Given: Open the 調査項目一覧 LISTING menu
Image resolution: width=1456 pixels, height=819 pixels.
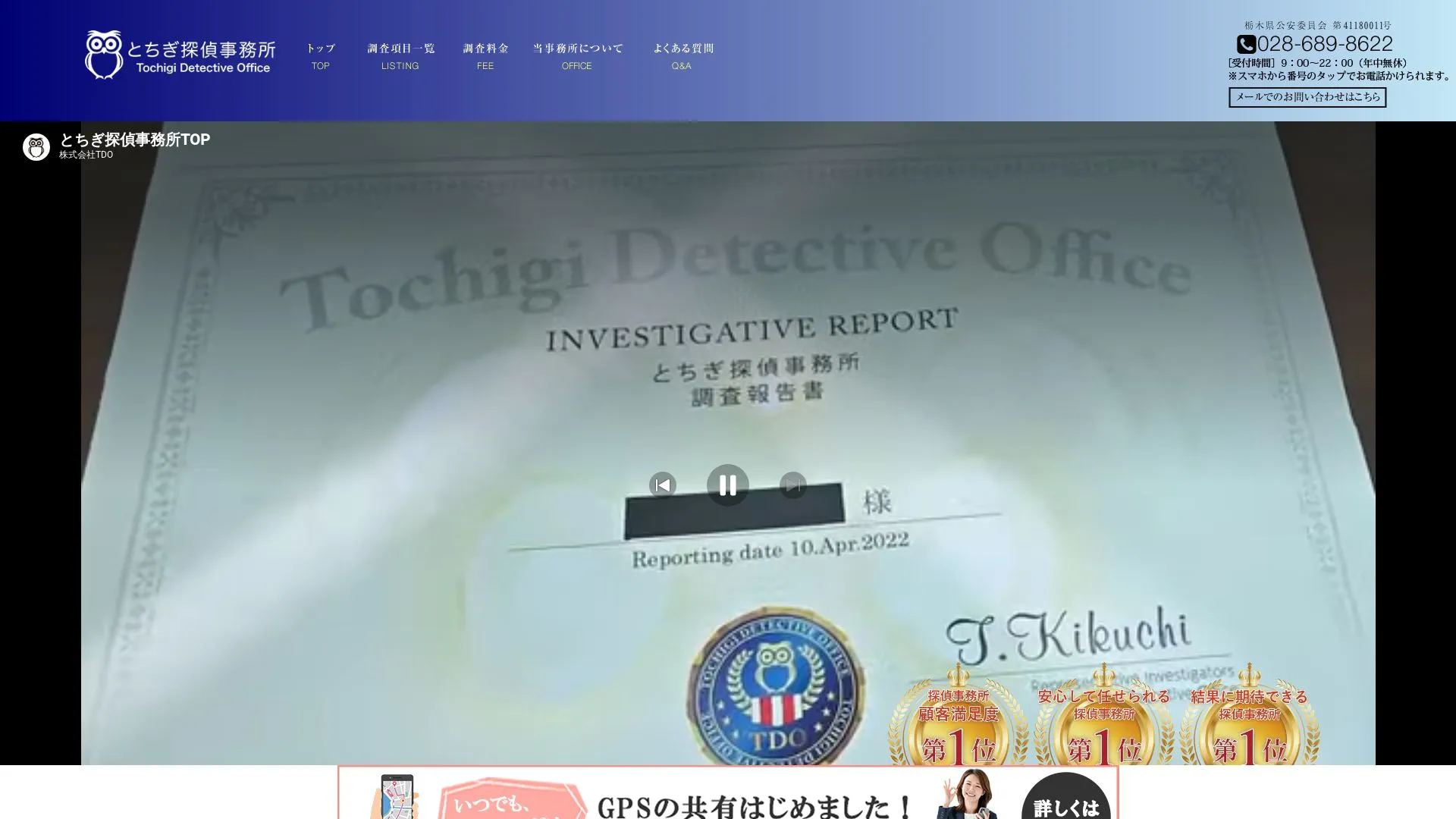Looking at the screenshot, I should point(400,57).
